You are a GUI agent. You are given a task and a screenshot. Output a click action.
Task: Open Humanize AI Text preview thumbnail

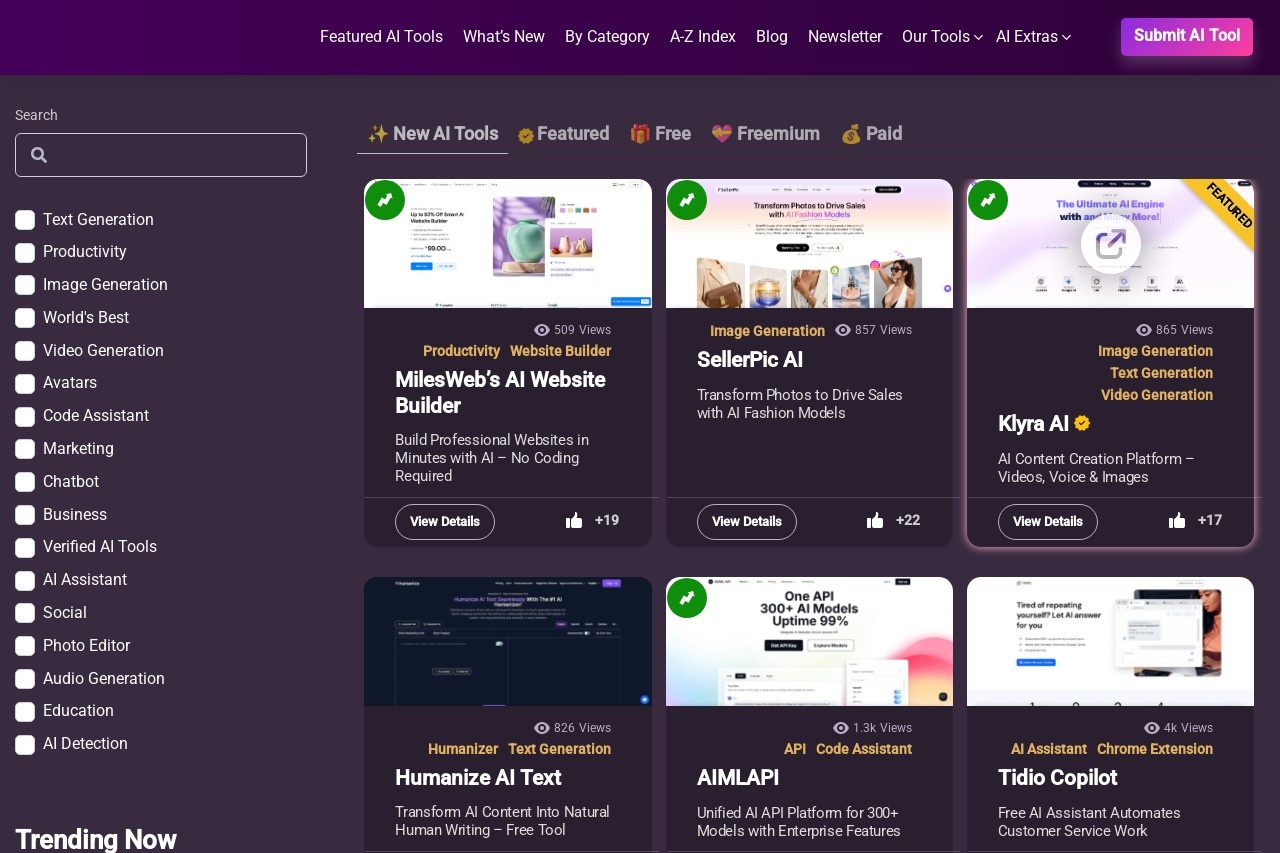(x=508, y=641)
